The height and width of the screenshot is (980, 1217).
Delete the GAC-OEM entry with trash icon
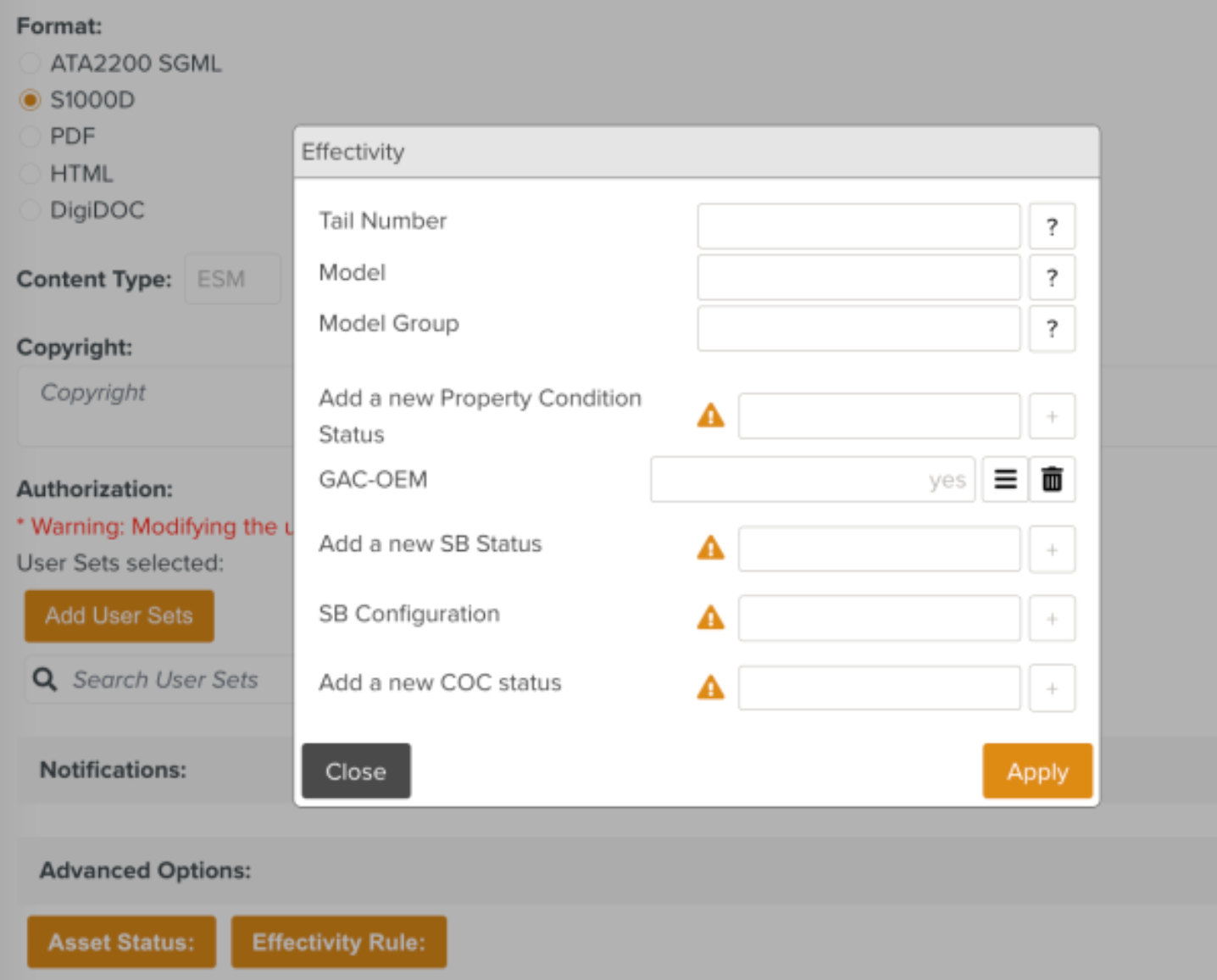(x=1052, y=480)
